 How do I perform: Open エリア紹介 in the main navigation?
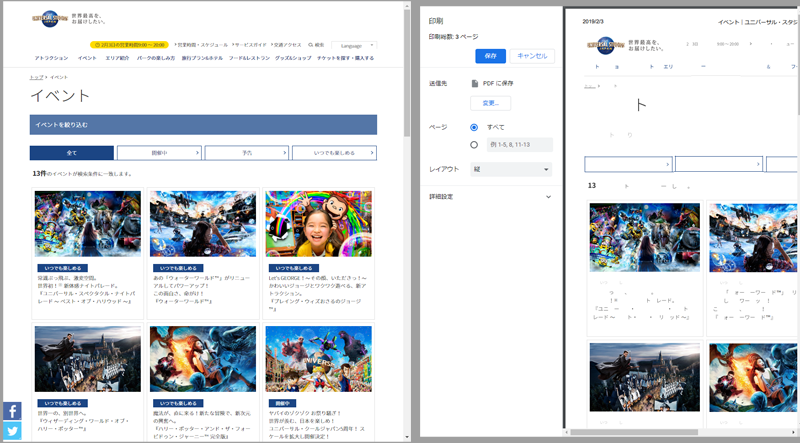coord(117,58)
